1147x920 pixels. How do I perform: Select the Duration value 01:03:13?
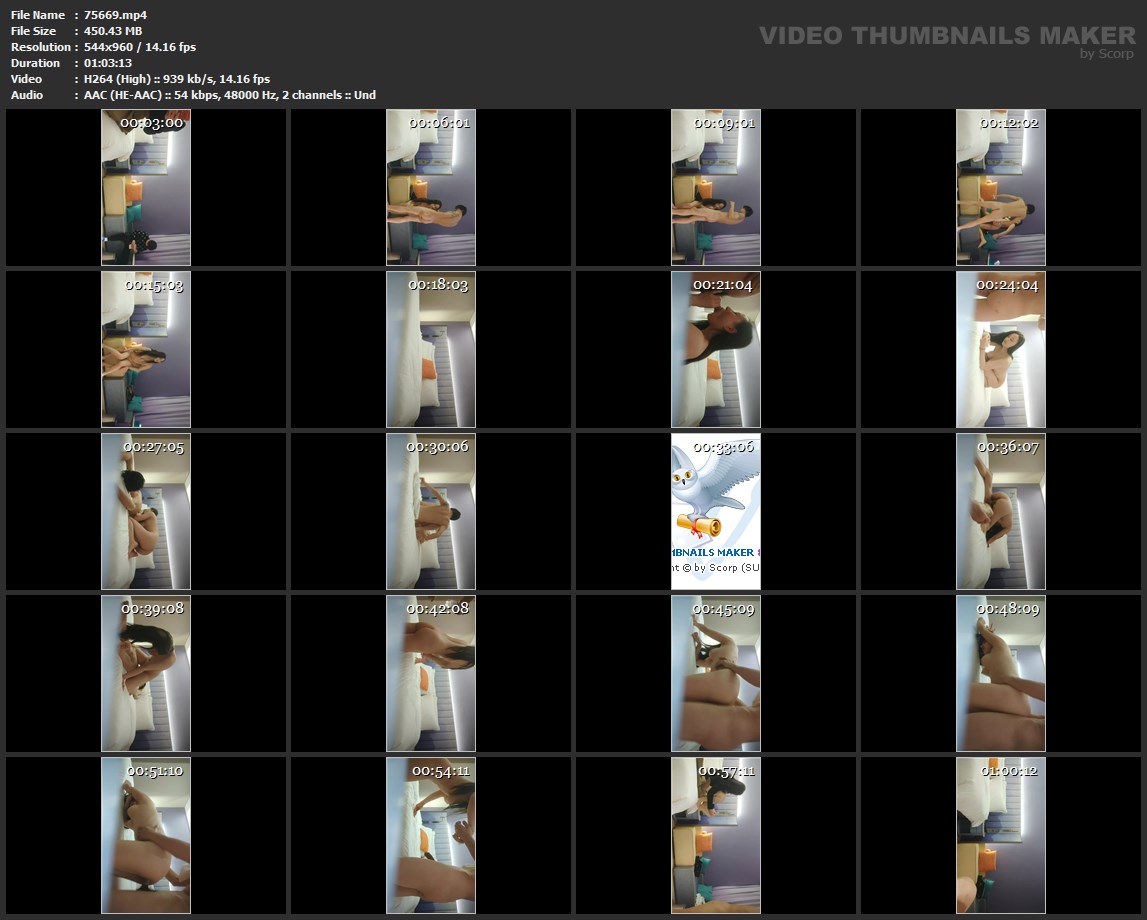coord(108,63)
